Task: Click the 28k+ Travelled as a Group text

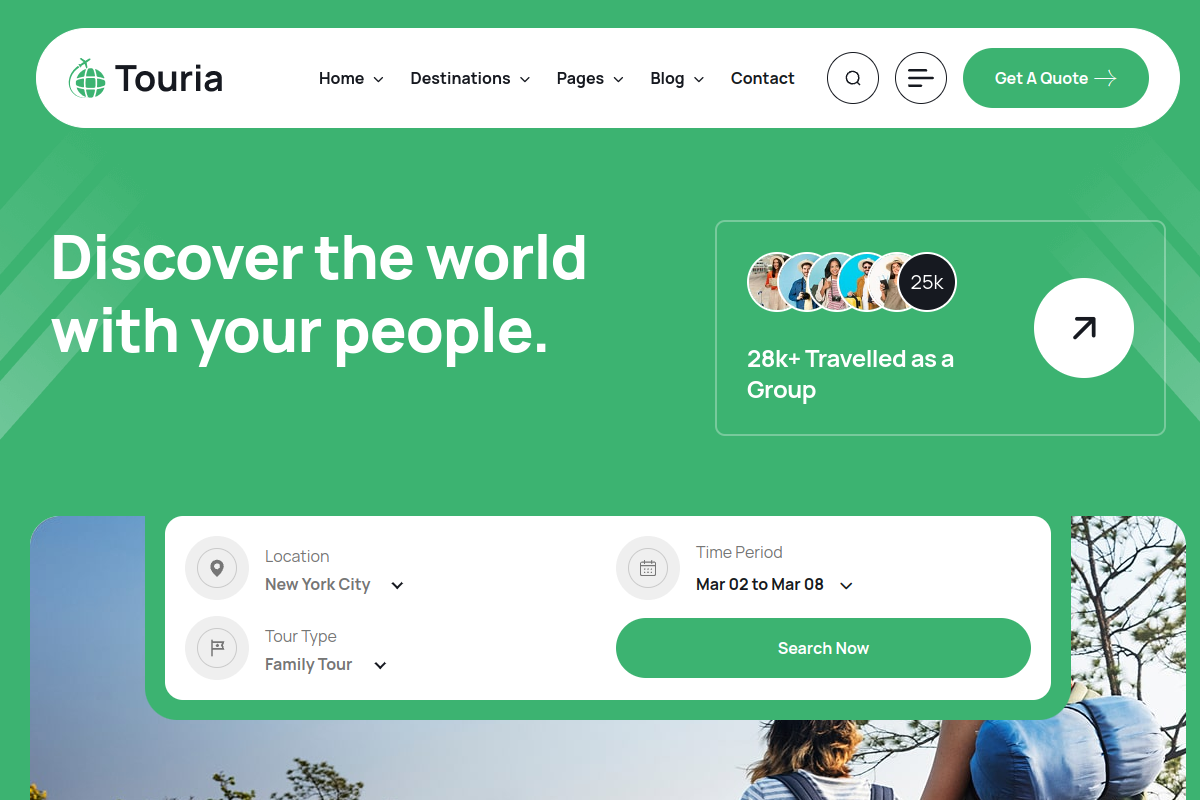Action: [850, 374]
